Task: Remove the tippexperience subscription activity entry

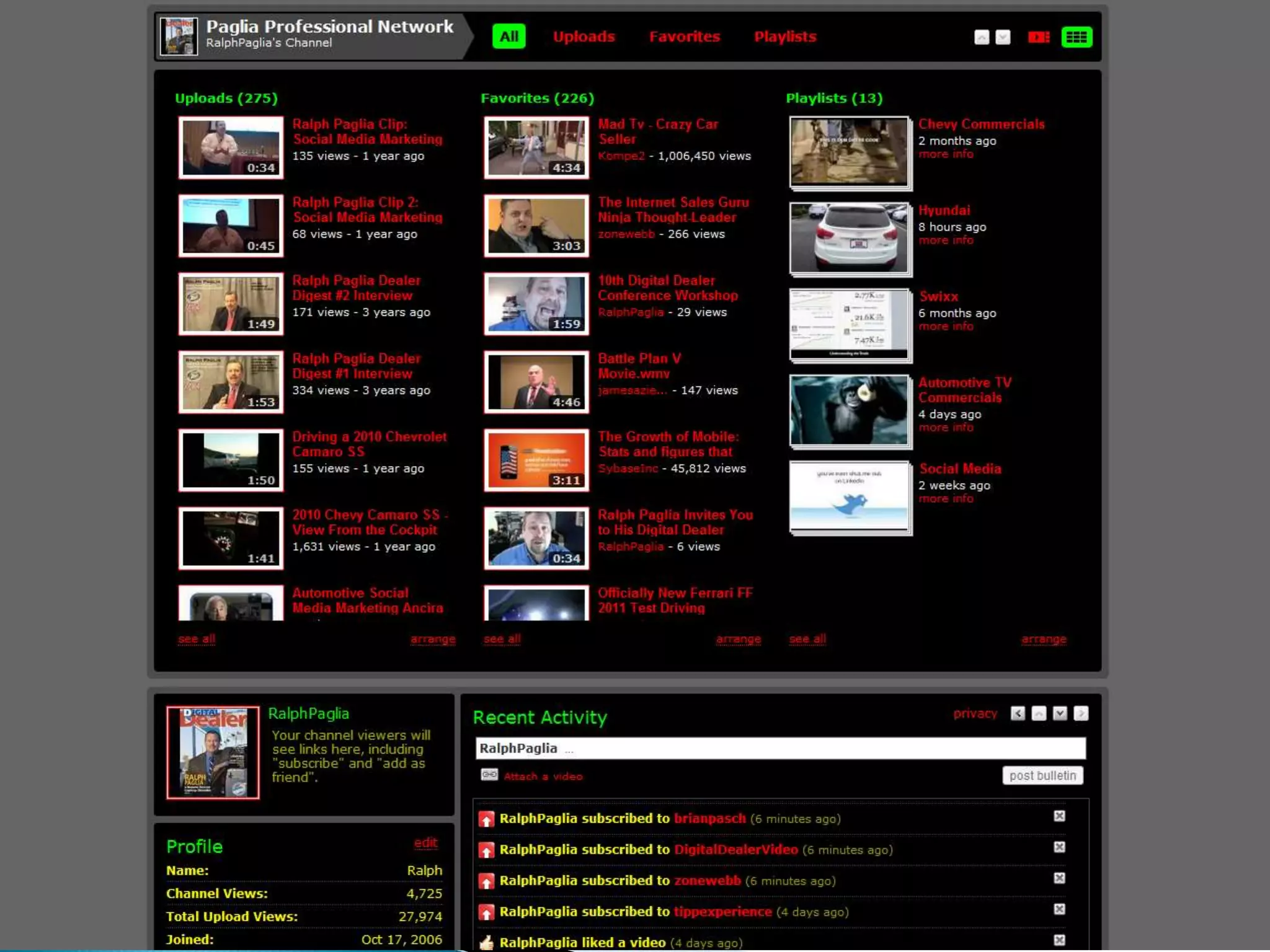Action: pos(1059,909)
